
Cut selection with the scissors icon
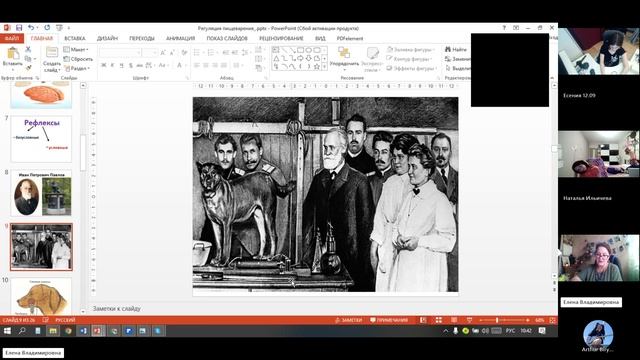tap(28, 49)
